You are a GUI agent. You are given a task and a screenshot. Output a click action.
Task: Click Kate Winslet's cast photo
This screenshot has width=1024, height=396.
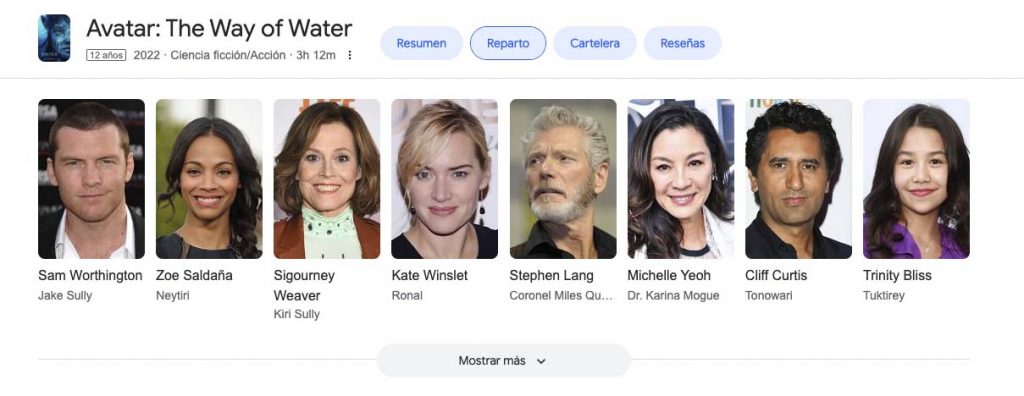[445, 179]
